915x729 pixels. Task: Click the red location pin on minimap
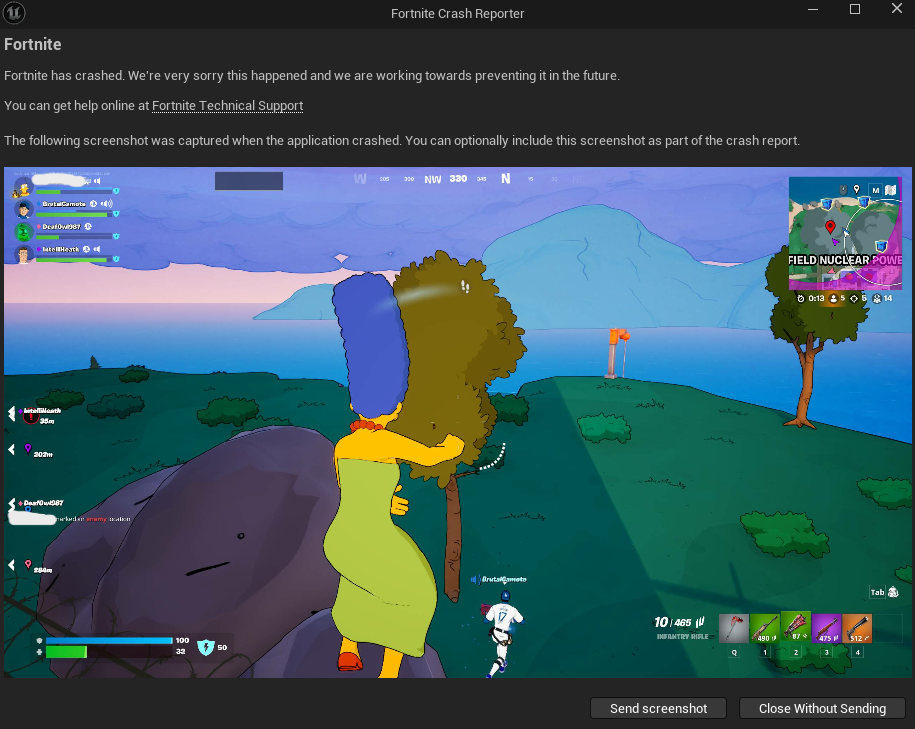tap(830, 227)
